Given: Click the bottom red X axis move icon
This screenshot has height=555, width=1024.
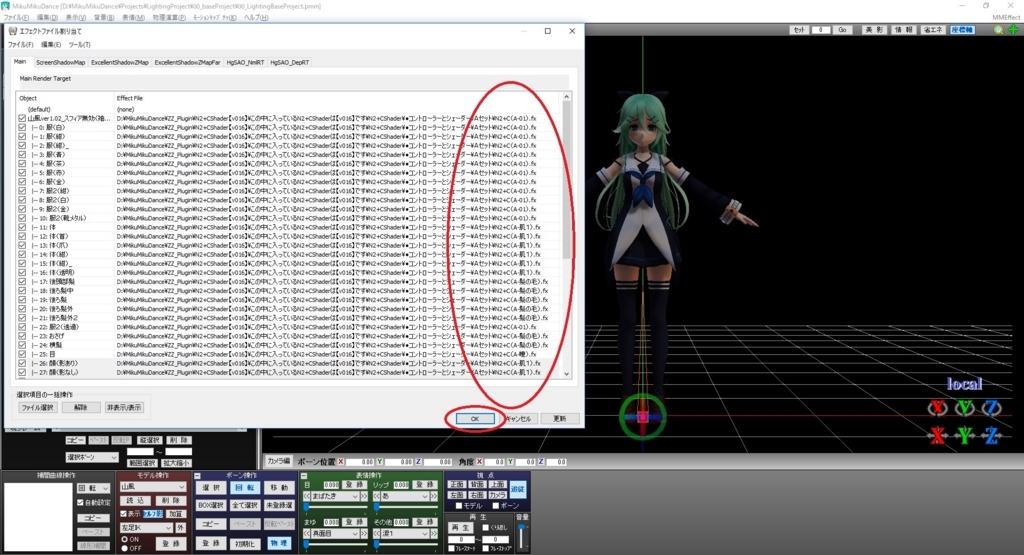Looking at the screenshot, I should pyautogui.click(x=937, y=435).
